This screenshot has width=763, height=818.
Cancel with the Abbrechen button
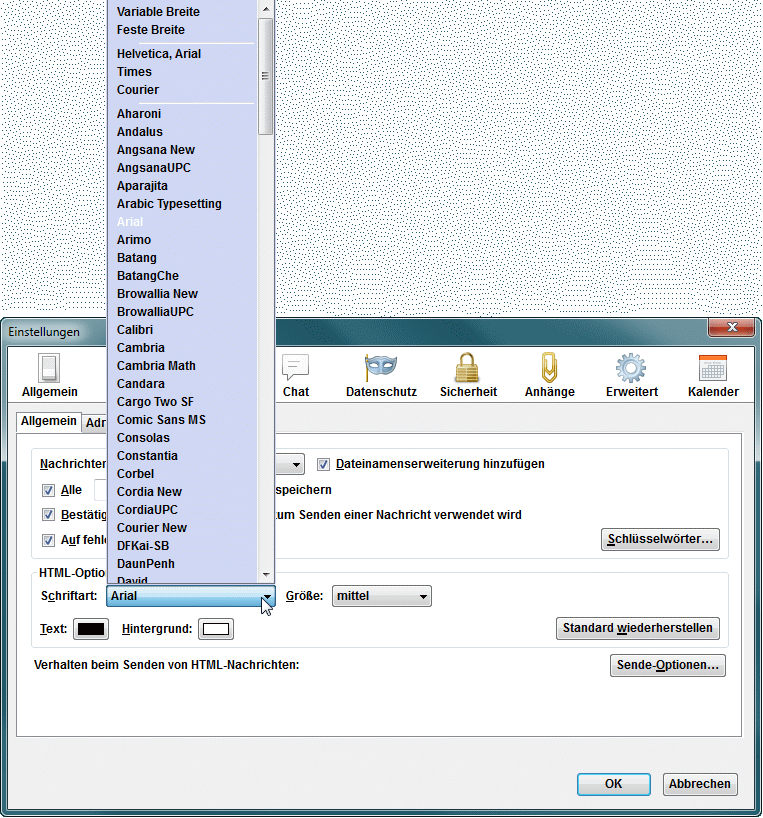coord(700,784)
